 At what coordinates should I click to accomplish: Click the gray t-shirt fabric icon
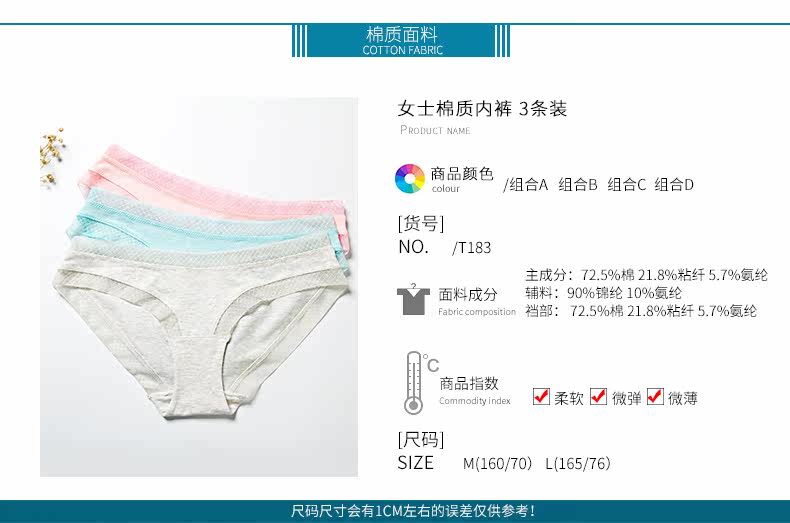(x=413, y=299)
